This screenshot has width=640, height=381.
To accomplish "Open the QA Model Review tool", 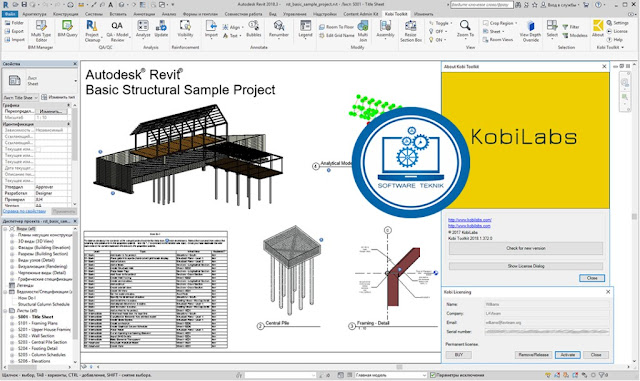I will [117, 31].
